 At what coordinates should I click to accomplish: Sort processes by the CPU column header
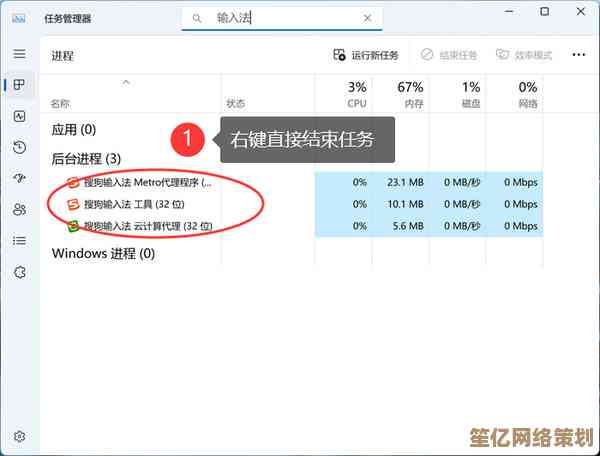[x=356, y=95]
